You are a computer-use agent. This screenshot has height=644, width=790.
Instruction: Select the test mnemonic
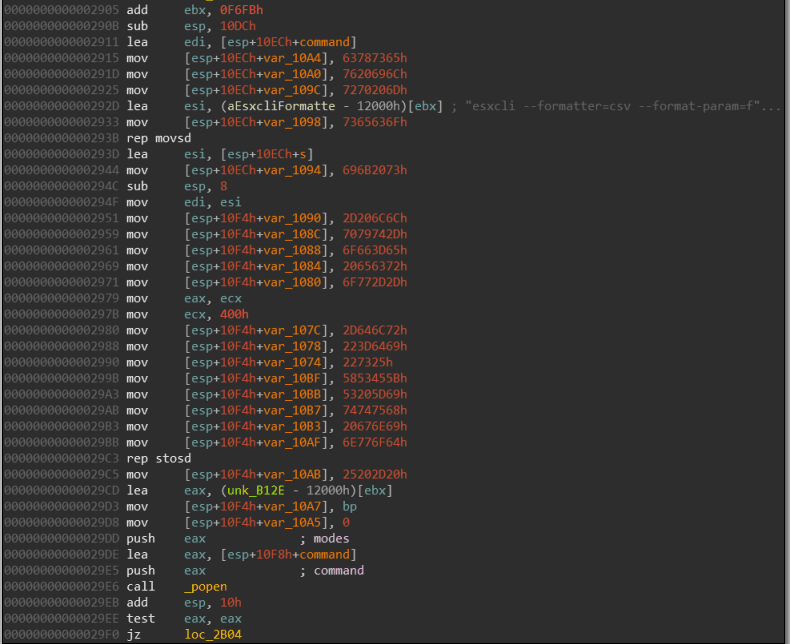pyautogui.click(x=141, y=618)
